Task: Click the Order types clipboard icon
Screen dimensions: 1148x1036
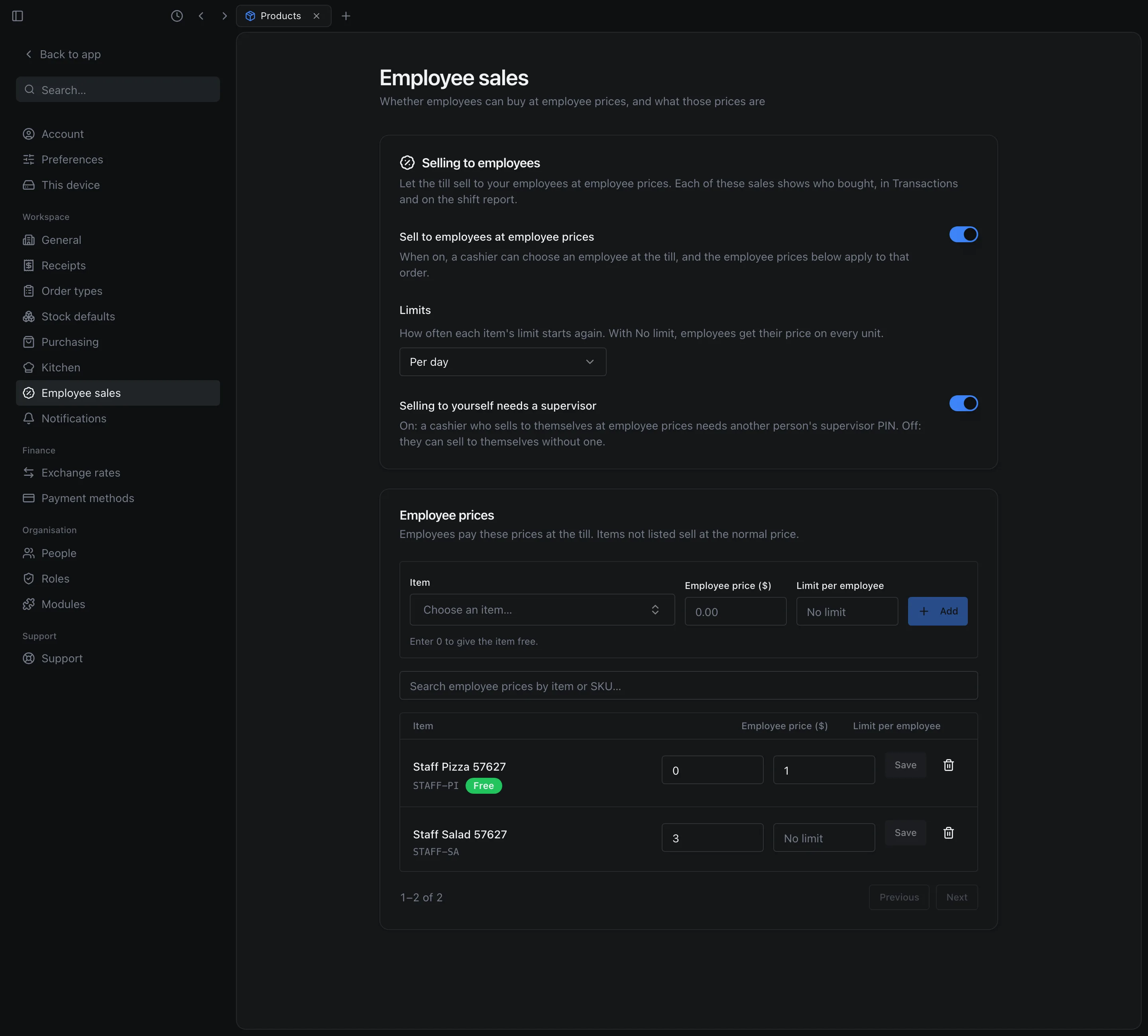Action: pyautogui.click(x=28, y=291)
